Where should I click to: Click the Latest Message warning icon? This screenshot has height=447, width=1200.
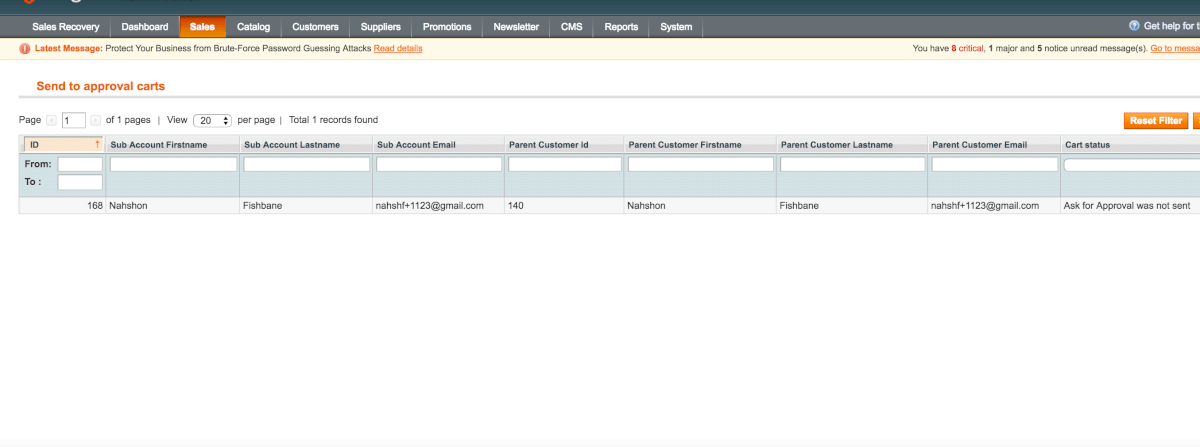tap(25, 49)
